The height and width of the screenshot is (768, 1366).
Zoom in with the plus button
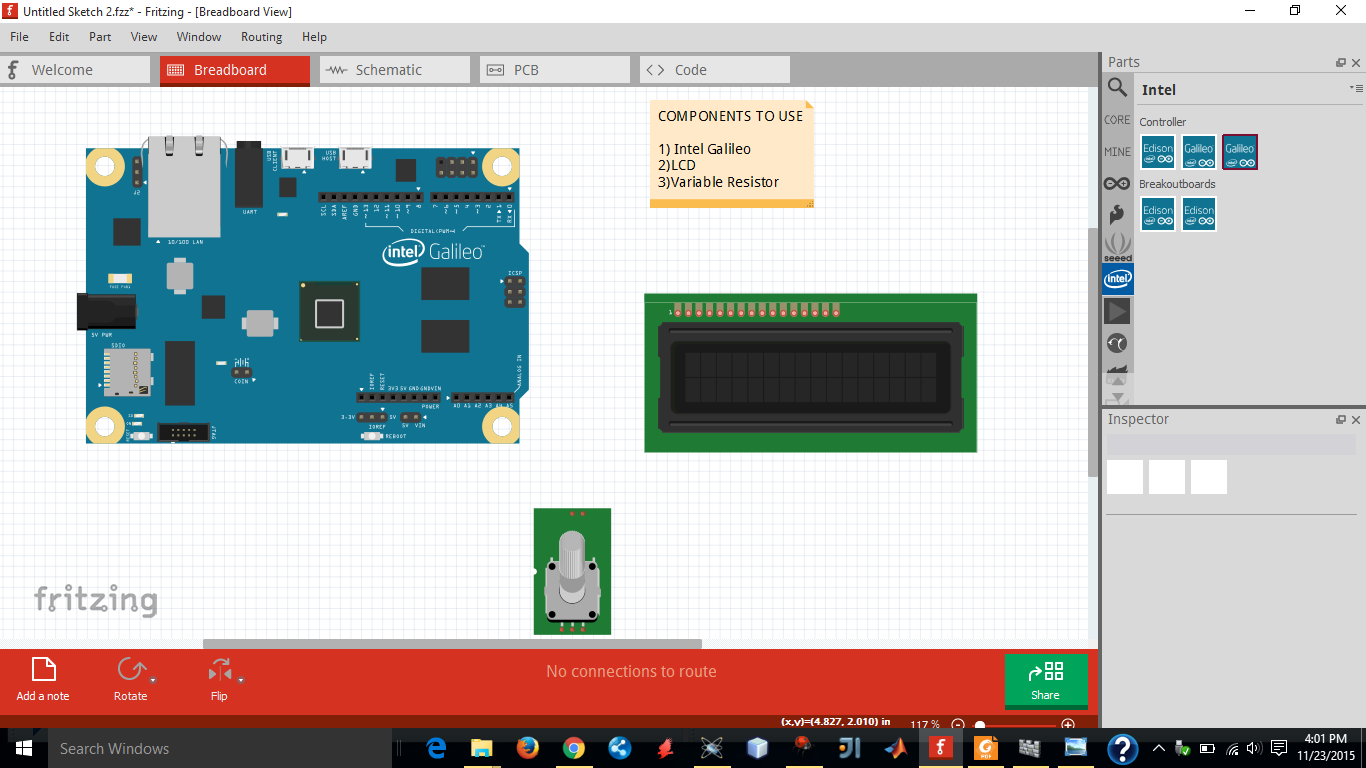[1068, 724]
